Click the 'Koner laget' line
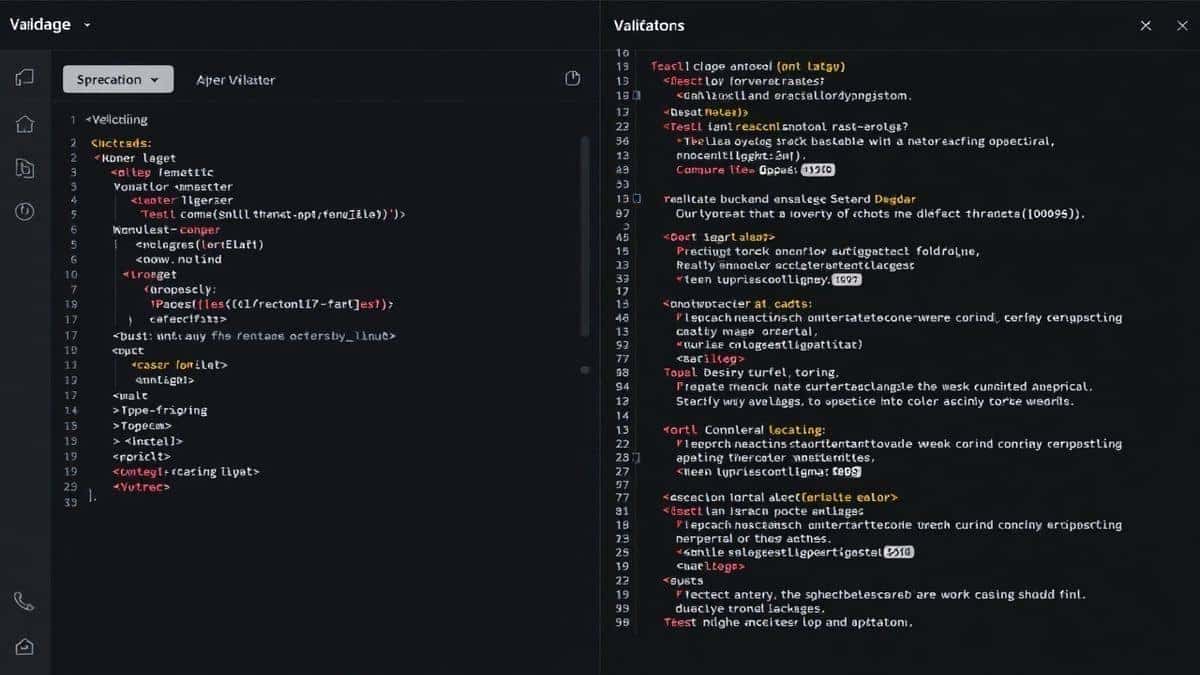This screenshot has width=1200, height=675. 134,158
